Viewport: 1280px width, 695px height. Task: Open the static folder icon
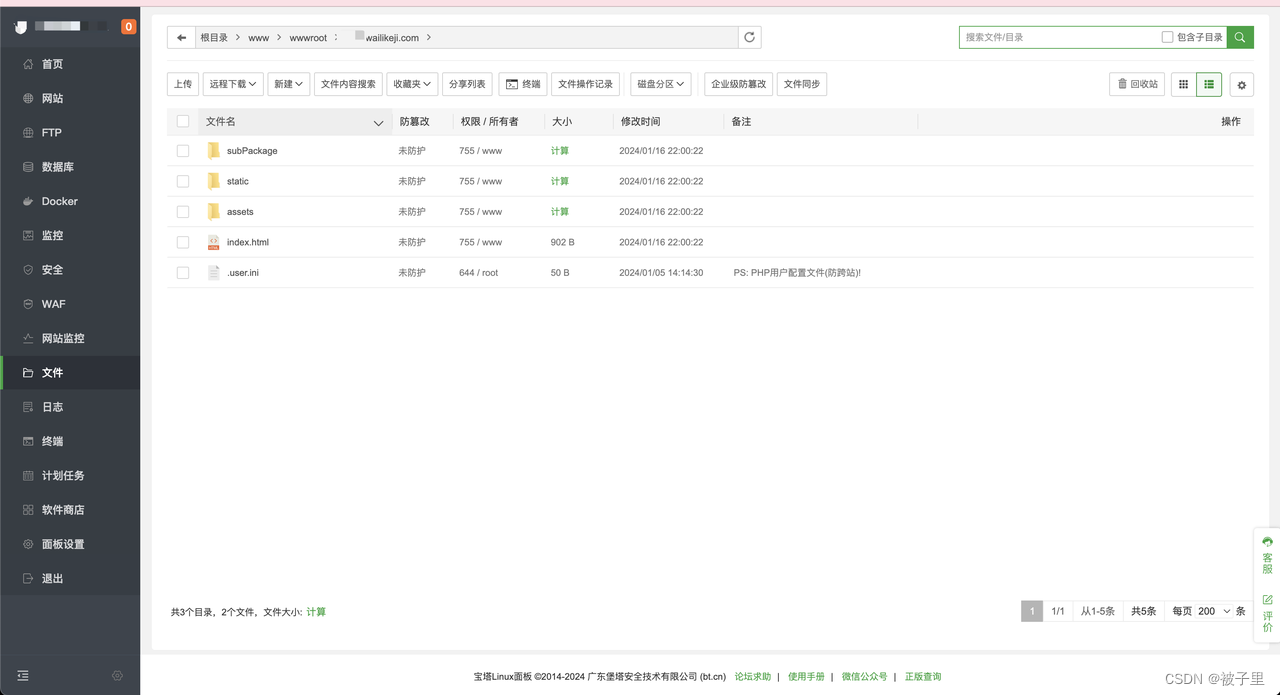(x=213, y=181)
